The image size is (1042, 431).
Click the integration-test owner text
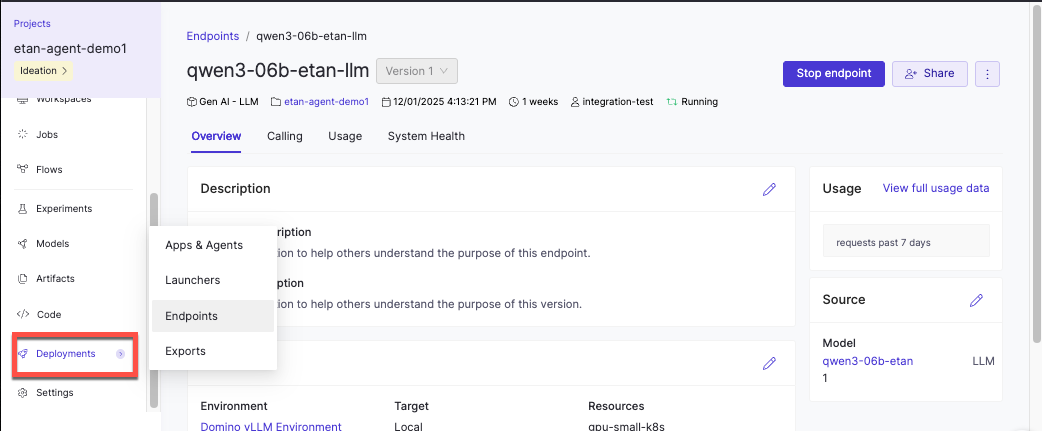click(618, 102)
